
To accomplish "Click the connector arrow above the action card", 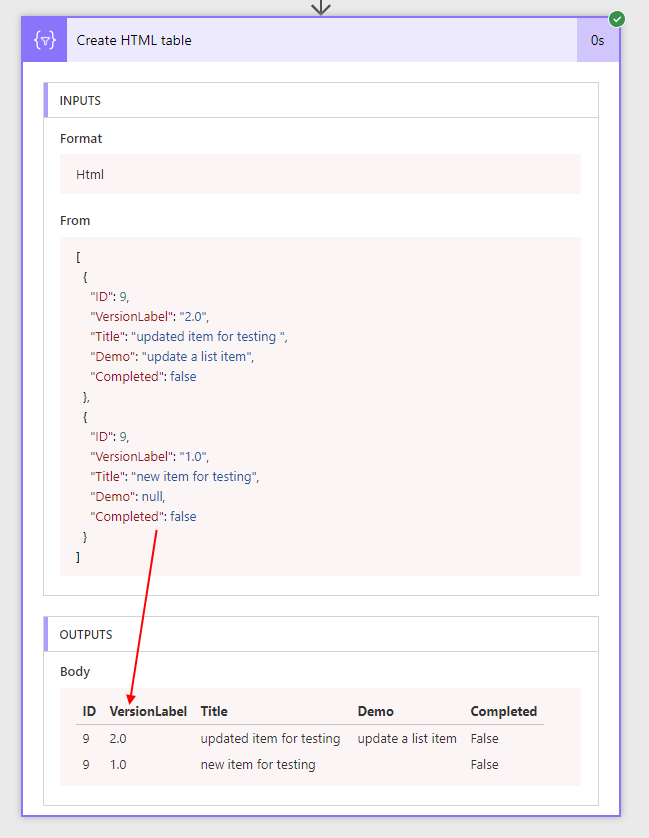I will pyautogui.click(x=320, y=7).
